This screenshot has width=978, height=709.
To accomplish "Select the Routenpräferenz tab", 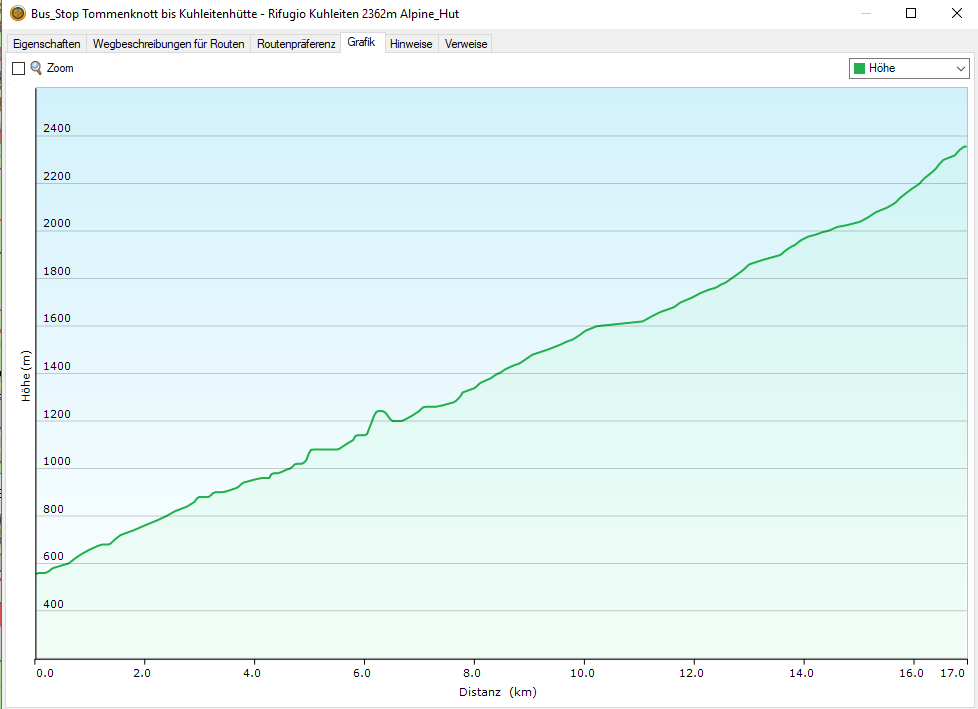I will (296, 44).
